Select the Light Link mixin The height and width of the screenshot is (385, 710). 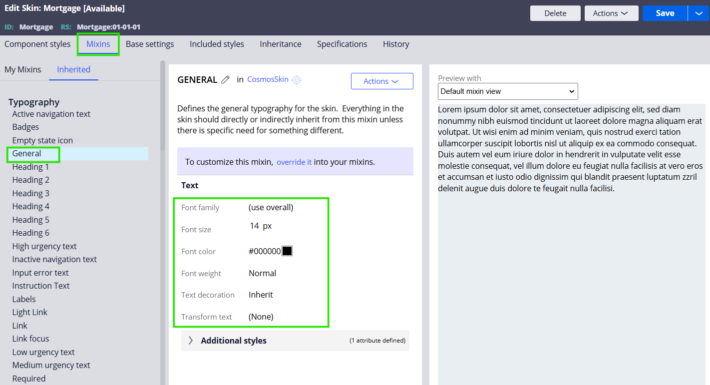click(29, 313)
